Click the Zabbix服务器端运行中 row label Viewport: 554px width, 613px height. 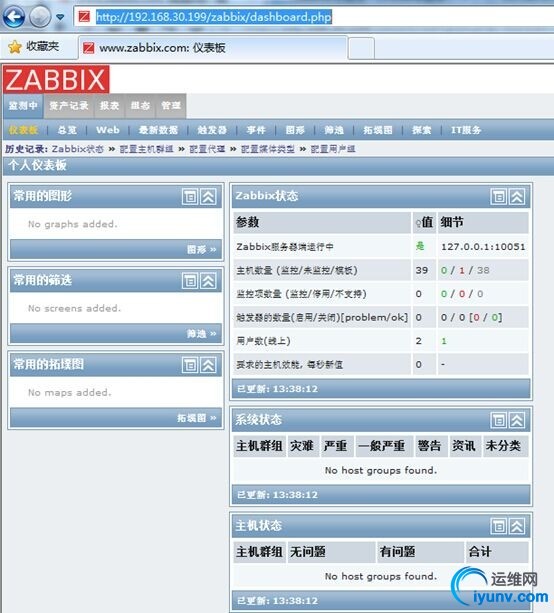click(285, 247)
